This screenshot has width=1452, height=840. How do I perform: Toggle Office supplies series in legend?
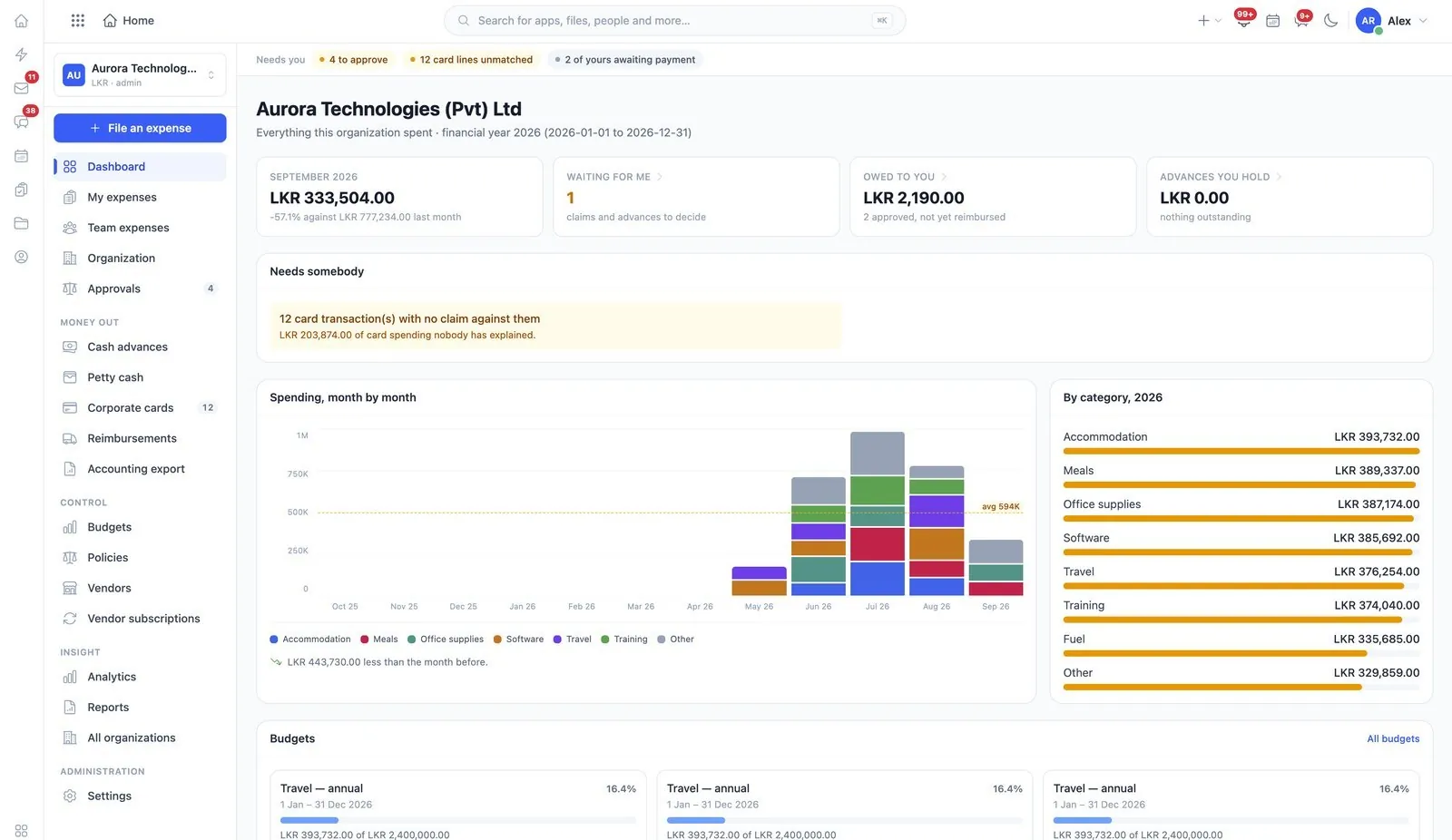point(446,640)
